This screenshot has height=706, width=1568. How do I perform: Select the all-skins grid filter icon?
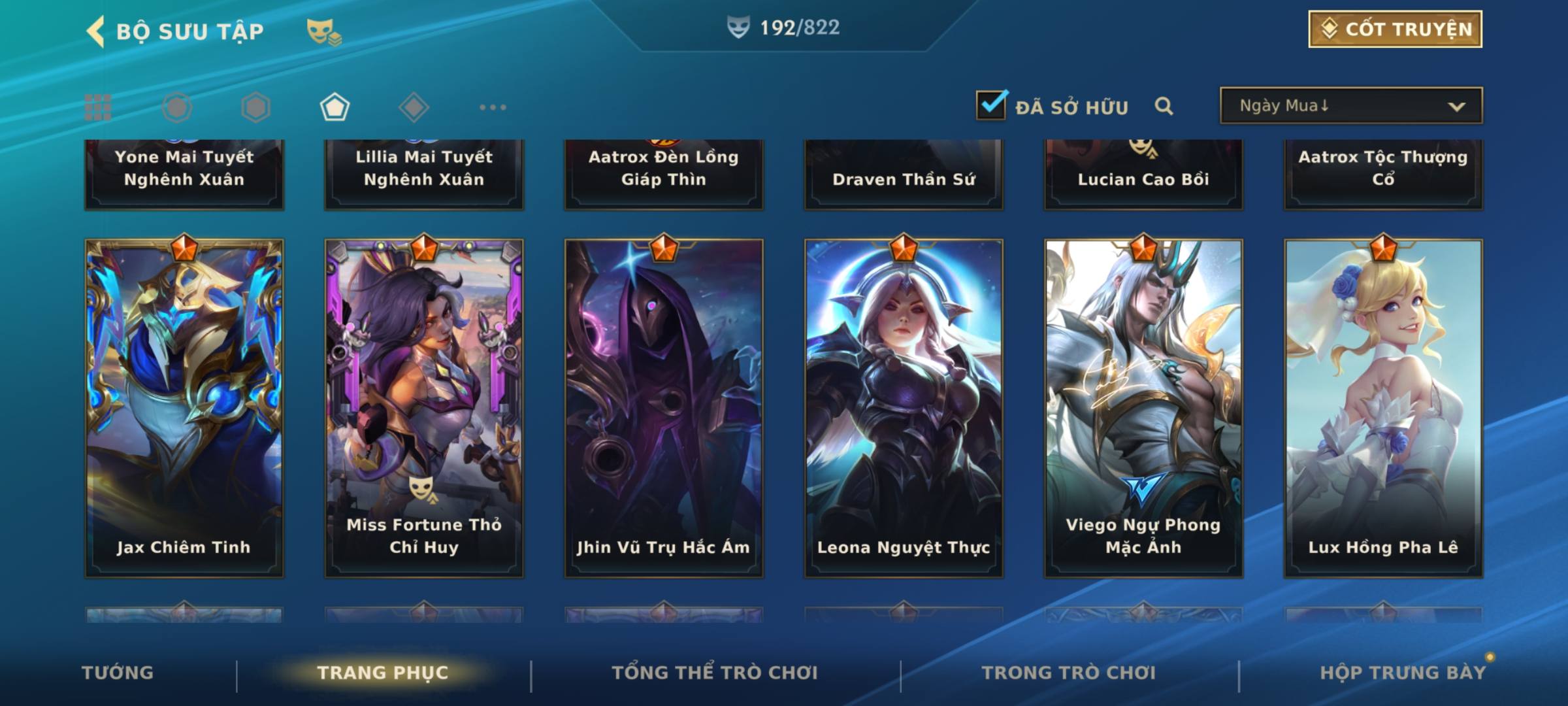[98, 107]
